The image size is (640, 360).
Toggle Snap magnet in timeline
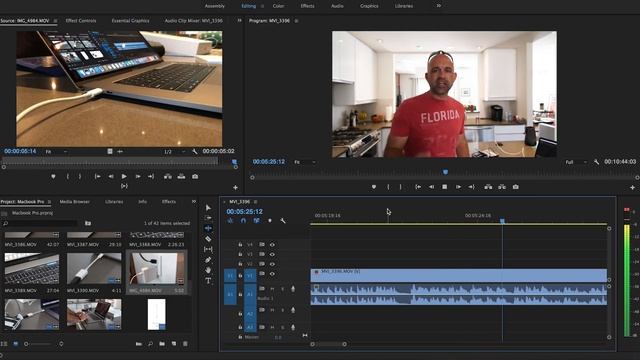(x=243, y=220)
